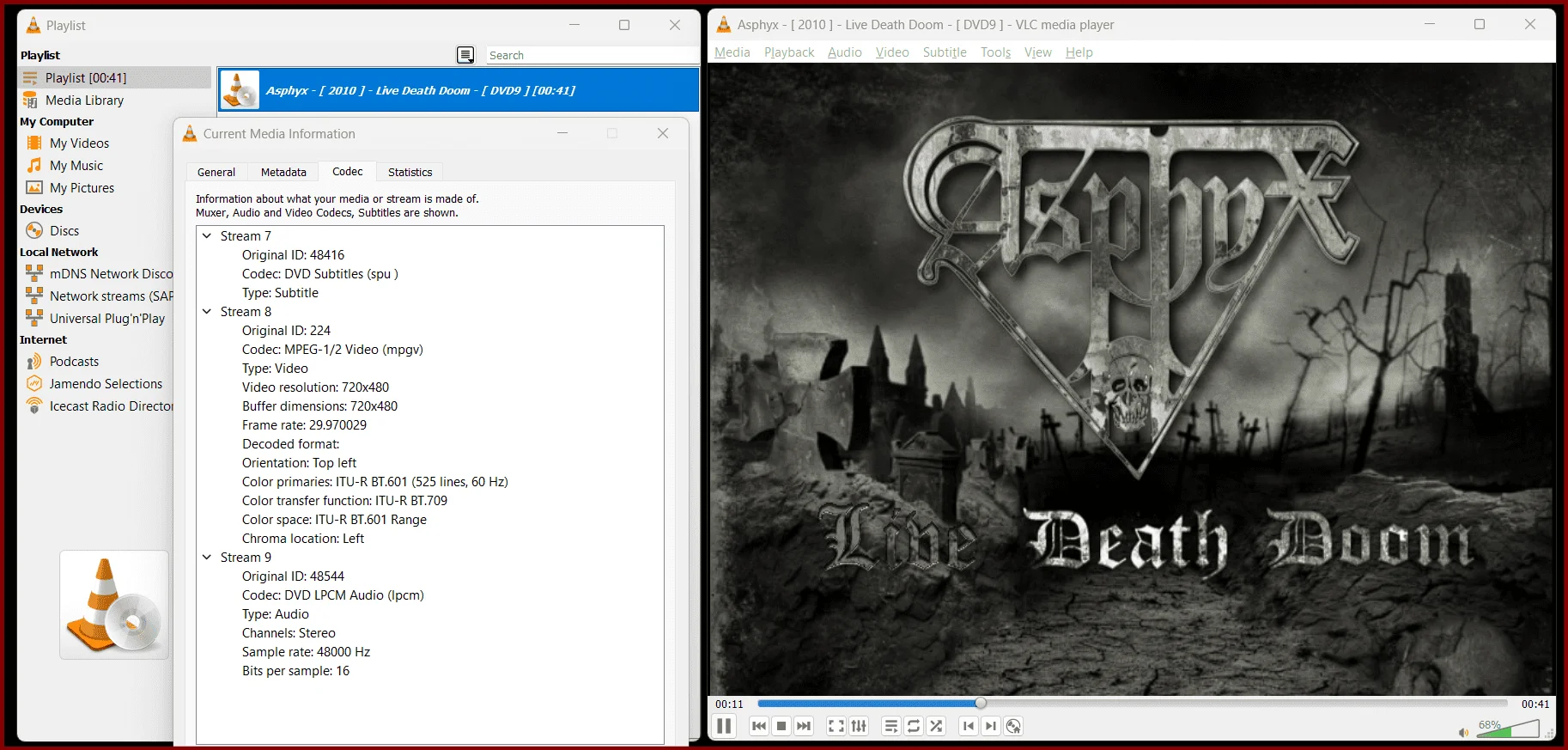Open the Video menu
Screen dimensions: 1568x750
tap(892, 52)
